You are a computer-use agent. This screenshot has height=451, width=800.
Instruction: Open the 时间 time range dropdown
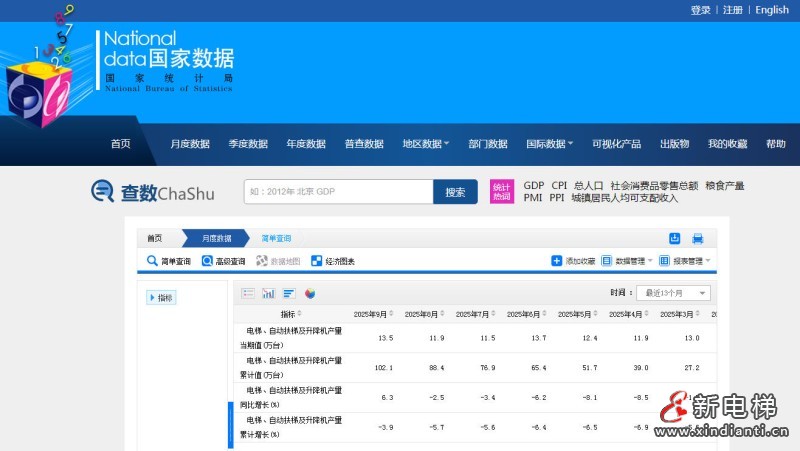[x=675, y=293]
